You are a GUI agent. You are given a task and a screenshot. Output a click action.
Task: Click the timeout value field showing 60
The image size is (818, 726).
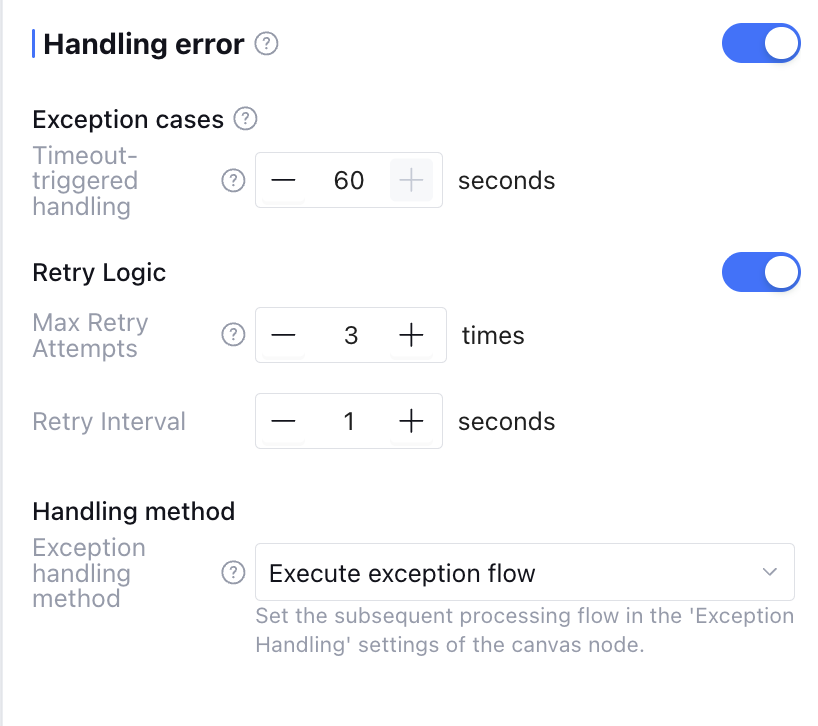[x=348, y=181]
